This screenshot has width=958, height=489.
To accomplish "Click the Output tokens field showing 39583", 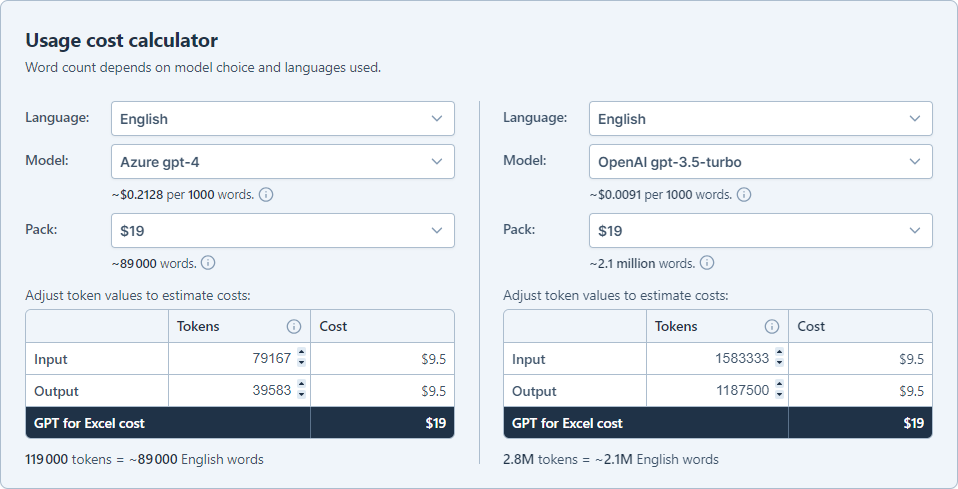I will coord(240,391).
